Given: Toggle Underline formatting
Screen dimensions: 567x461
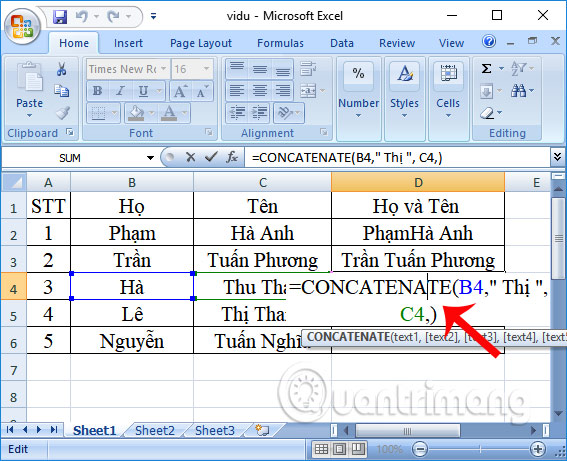Looking at the screenshot, I should 143,91.
